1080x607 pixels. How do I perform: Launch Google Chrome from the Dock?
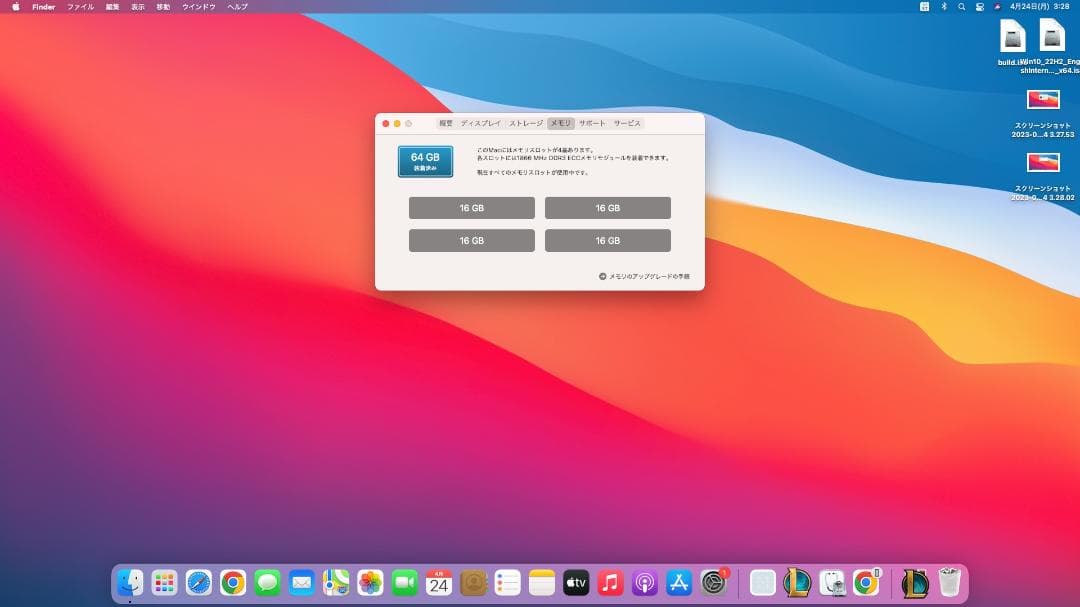pyautogui.click(x=232, y=581)
